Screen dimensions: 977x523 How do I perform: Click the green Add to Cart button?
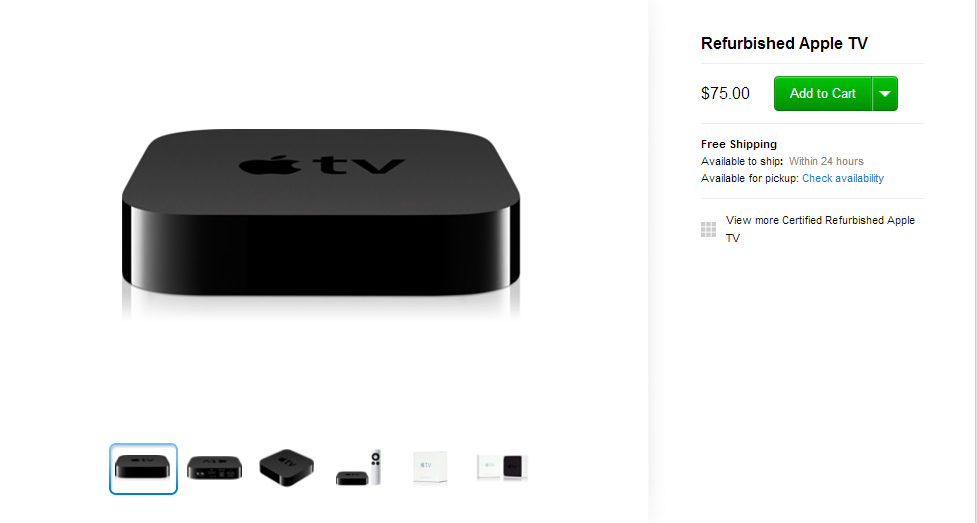click(x=822, y=94)
